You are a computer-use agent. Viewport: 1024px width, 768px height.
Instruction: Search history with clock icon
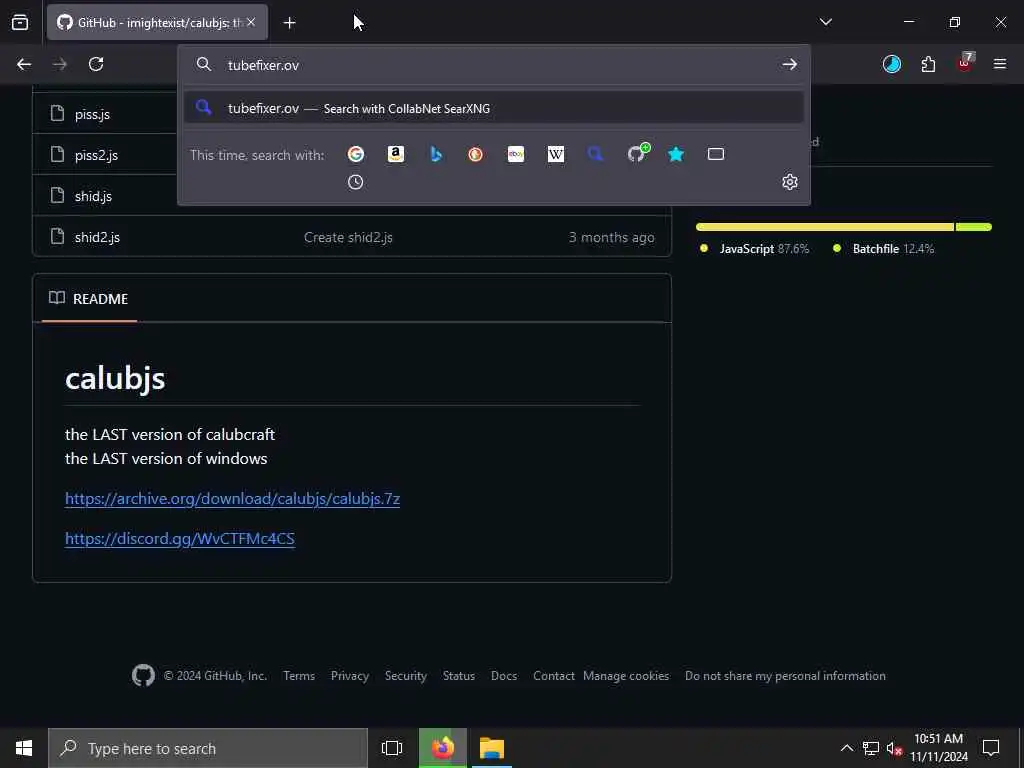tap(355, 182)
